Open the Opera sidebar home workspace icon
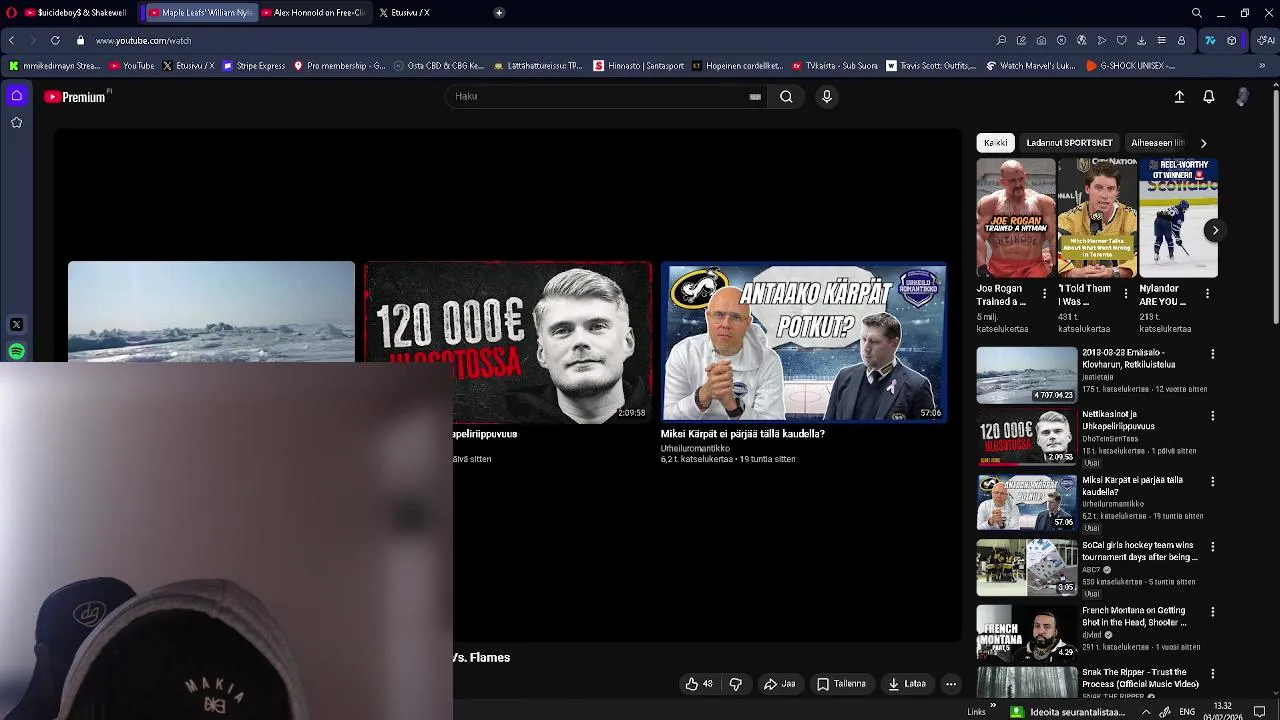This screenshot has width=1280, height=720. [x=16, y=96]
